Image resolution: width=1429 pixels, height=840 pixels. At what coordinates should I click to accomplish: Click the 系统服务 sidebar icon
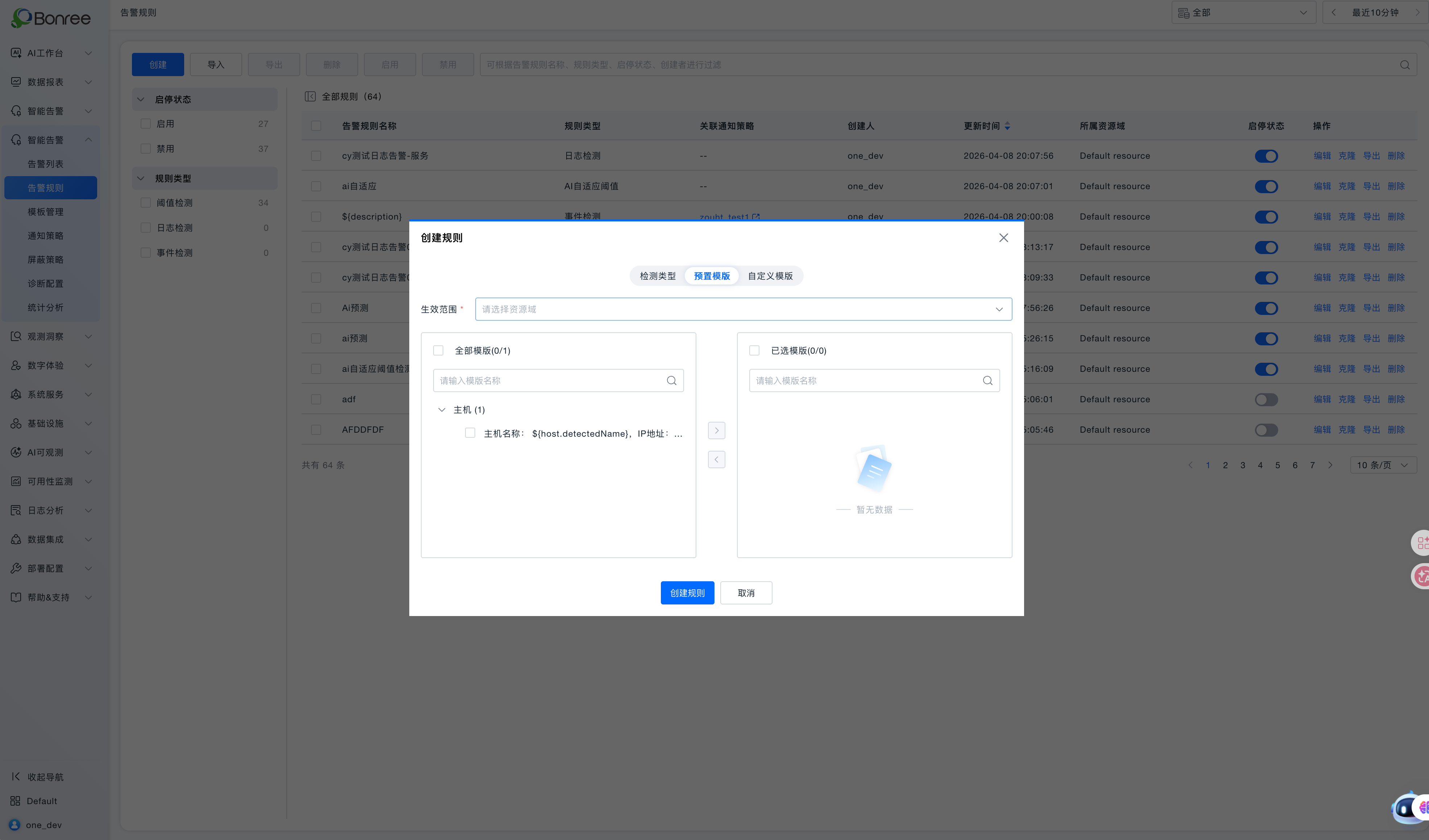coord(16,394)
